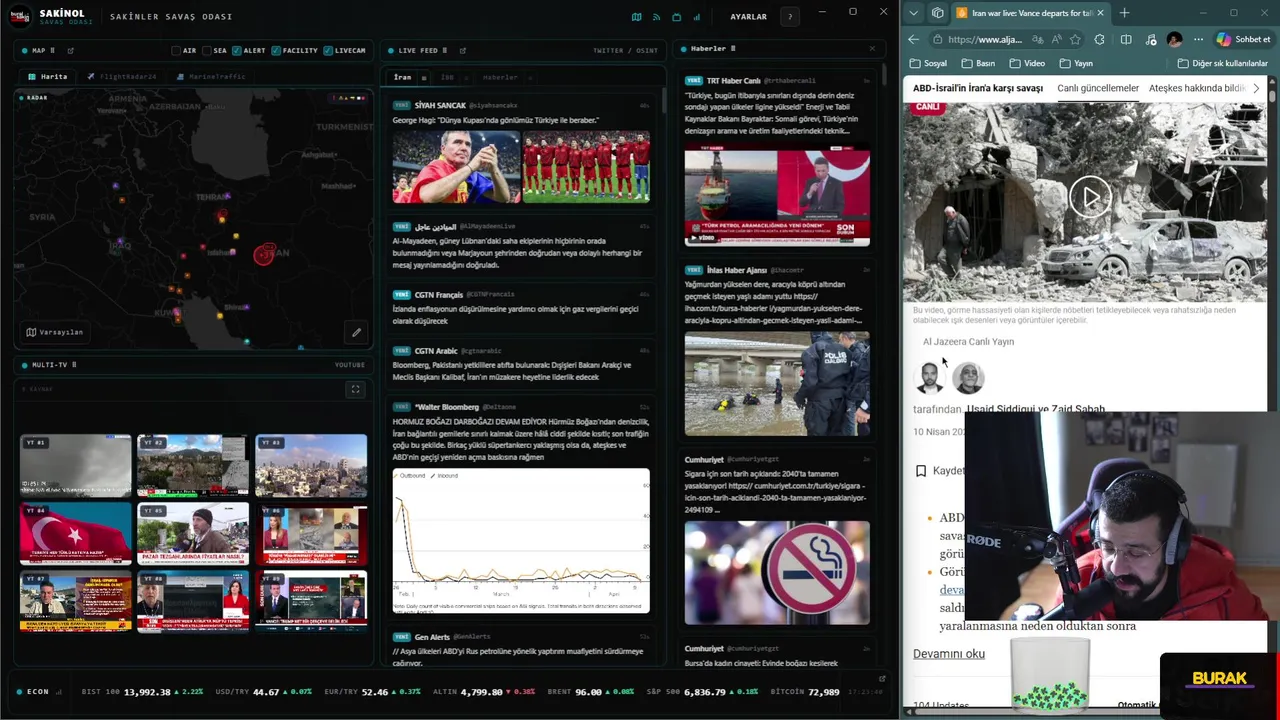
Task: Open the Hormuz traffic chart image
Action: 521,541
